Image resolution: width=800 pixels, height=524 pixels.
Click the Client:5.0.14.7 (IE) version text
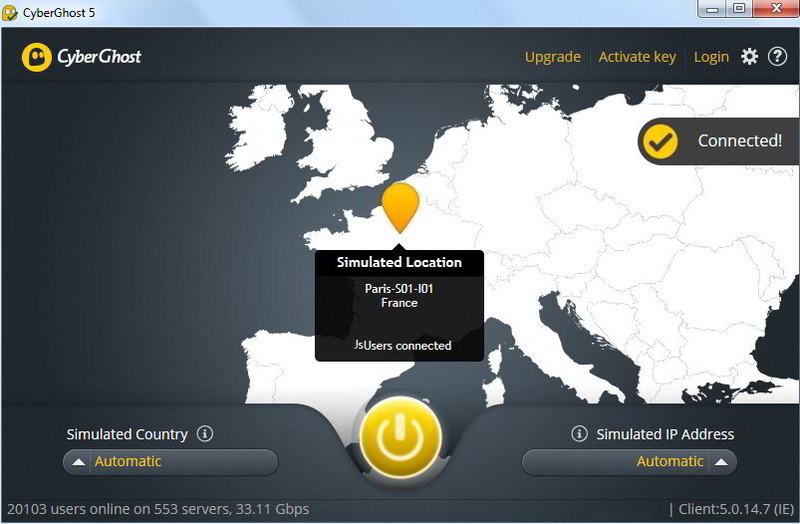coord(736,509)
